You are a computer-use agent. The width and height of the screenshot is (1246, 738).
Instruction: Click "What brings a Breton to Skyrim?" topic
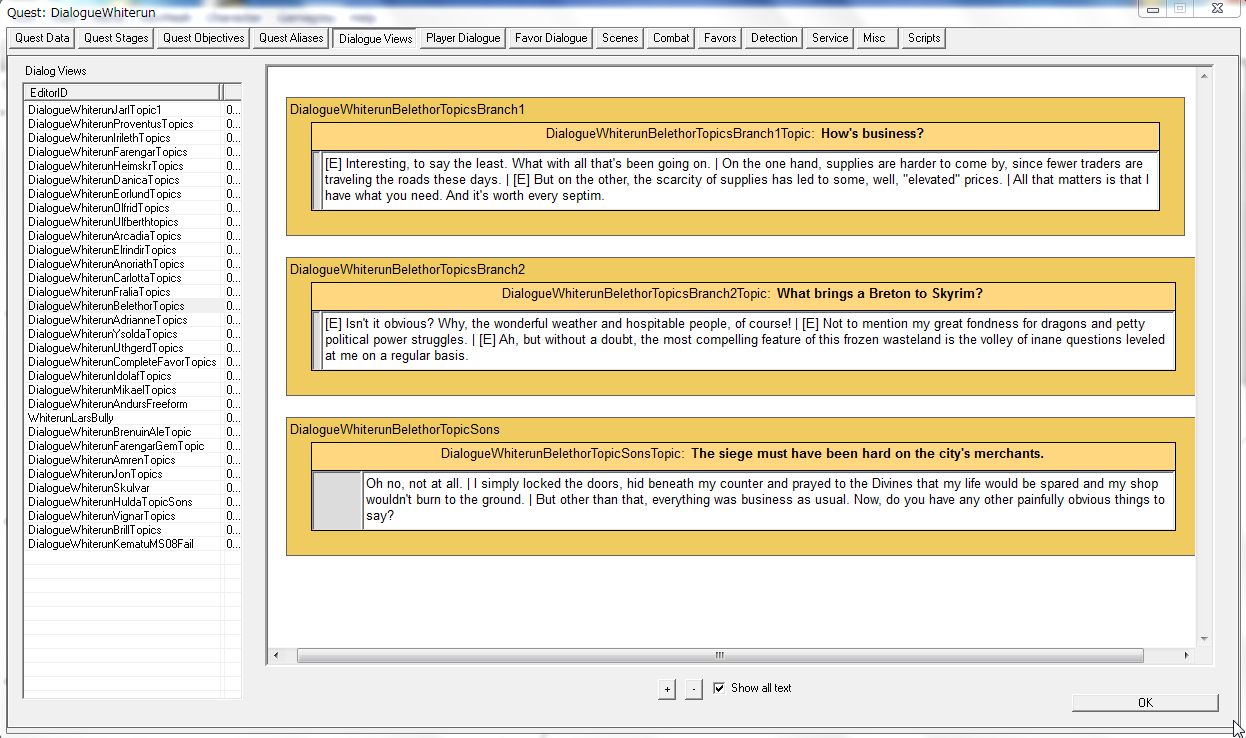[x=742, y=295]
